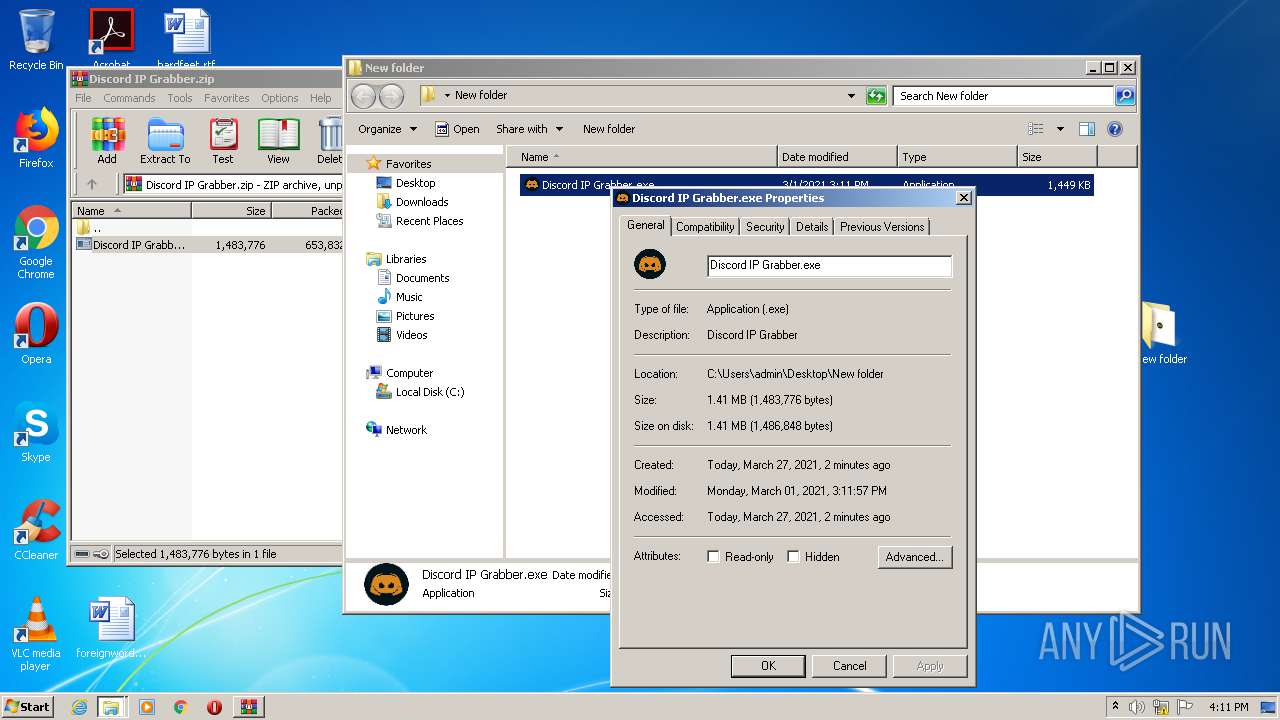Image resolution: width=1280 pixels, height=720 pixels.
Task: Open the change view options dropdown arrow
Action: tap(1060, 129)
